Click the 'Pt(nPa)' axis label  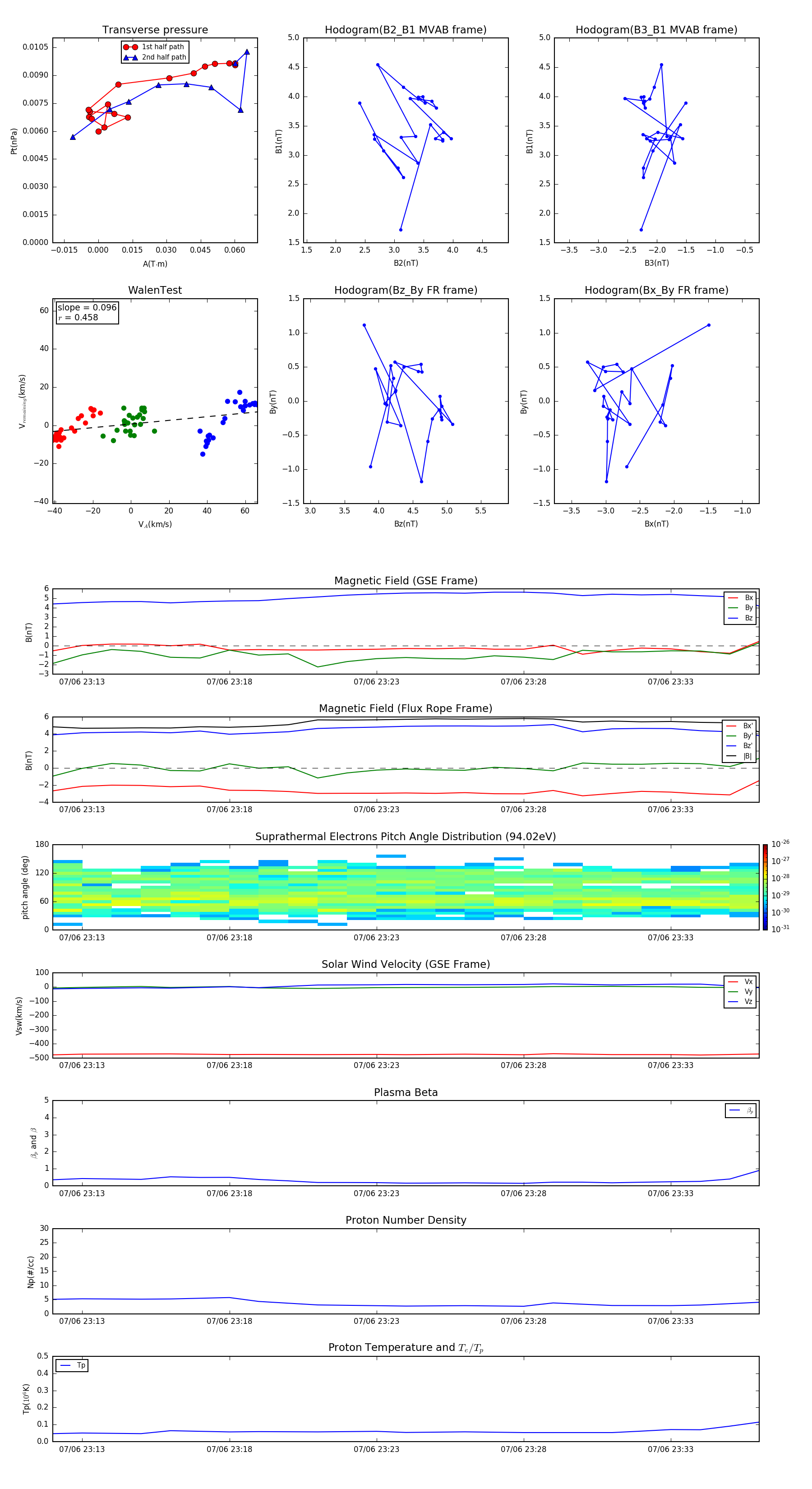14,141
